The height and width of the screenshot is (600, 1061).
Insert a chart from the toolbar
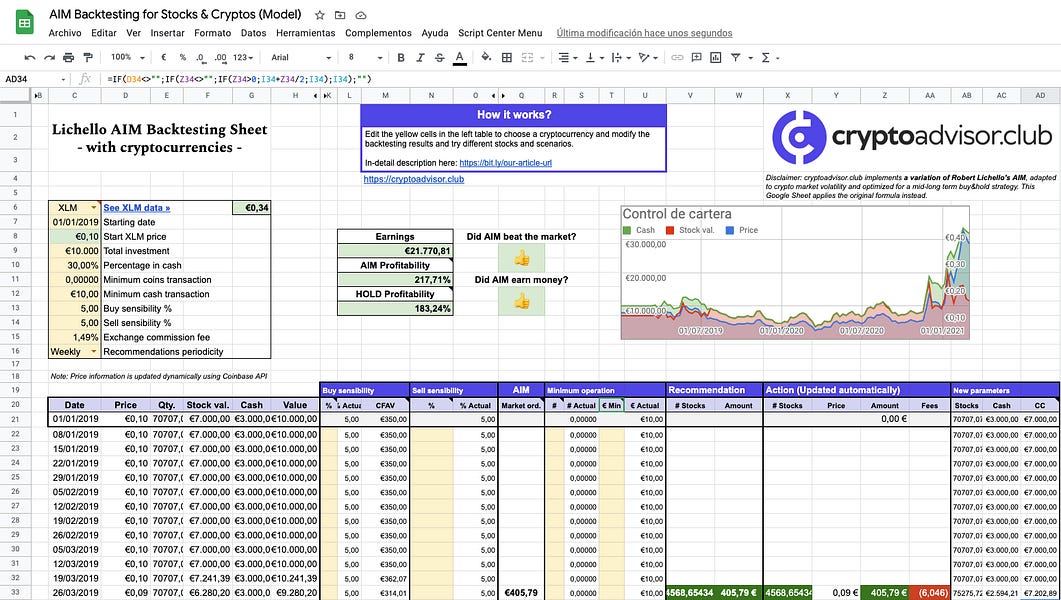point(716,58)
